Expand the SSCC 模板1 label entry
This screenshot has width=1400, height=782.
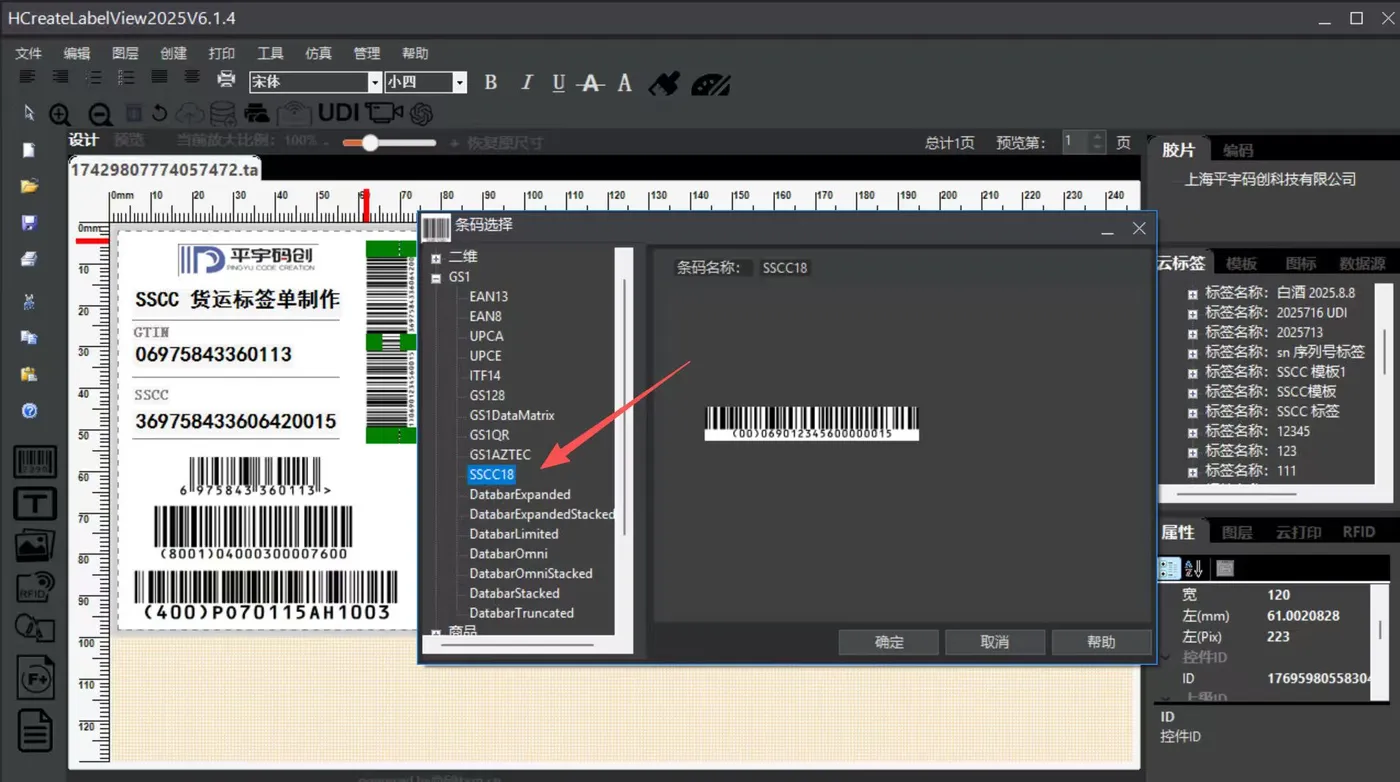pos(1192,372)
